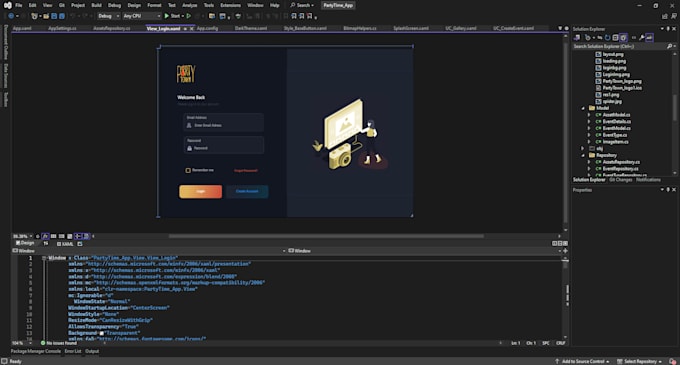
Task: Click the Solution Explorer home view icon
Action: [577, 38]
